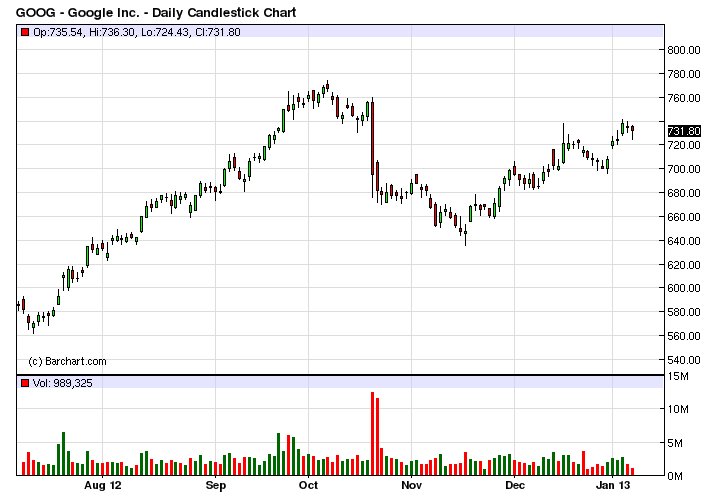
Task: Click the Jan 13 date label
Action: (613, 485)
